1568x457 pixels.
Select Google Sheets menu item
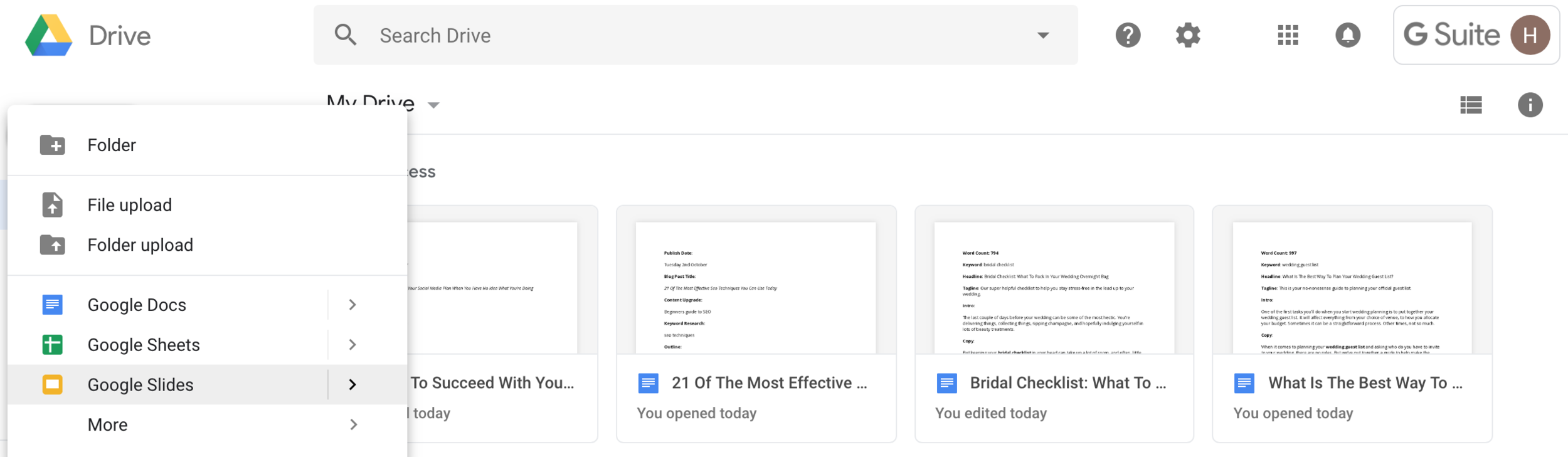[207, 345]
